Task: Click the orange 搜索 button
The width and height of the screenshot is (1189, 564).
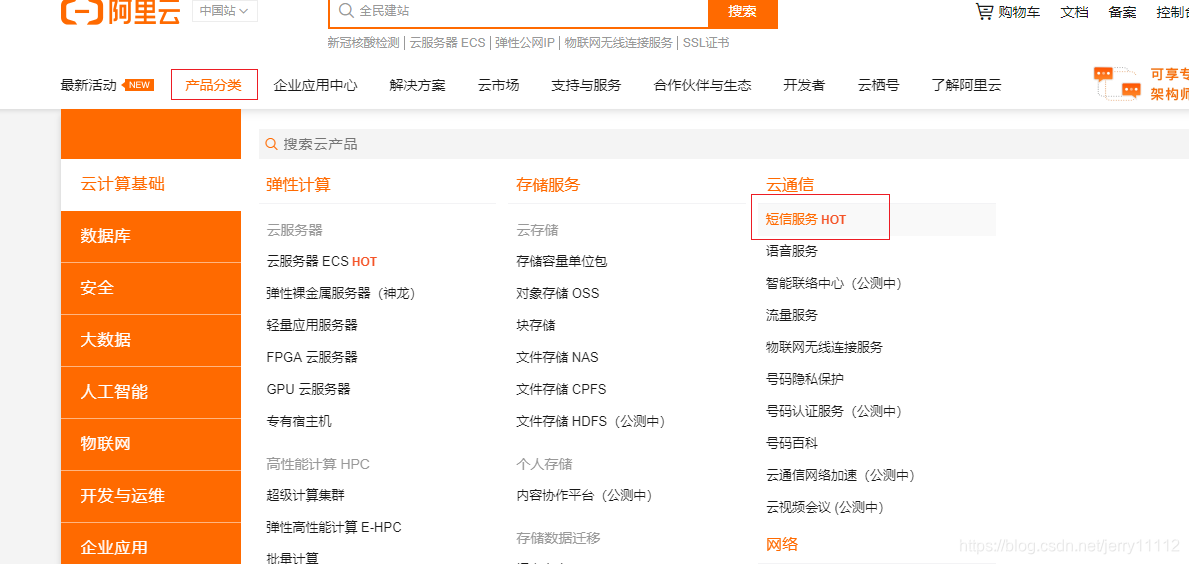Action: pos(742,12)
